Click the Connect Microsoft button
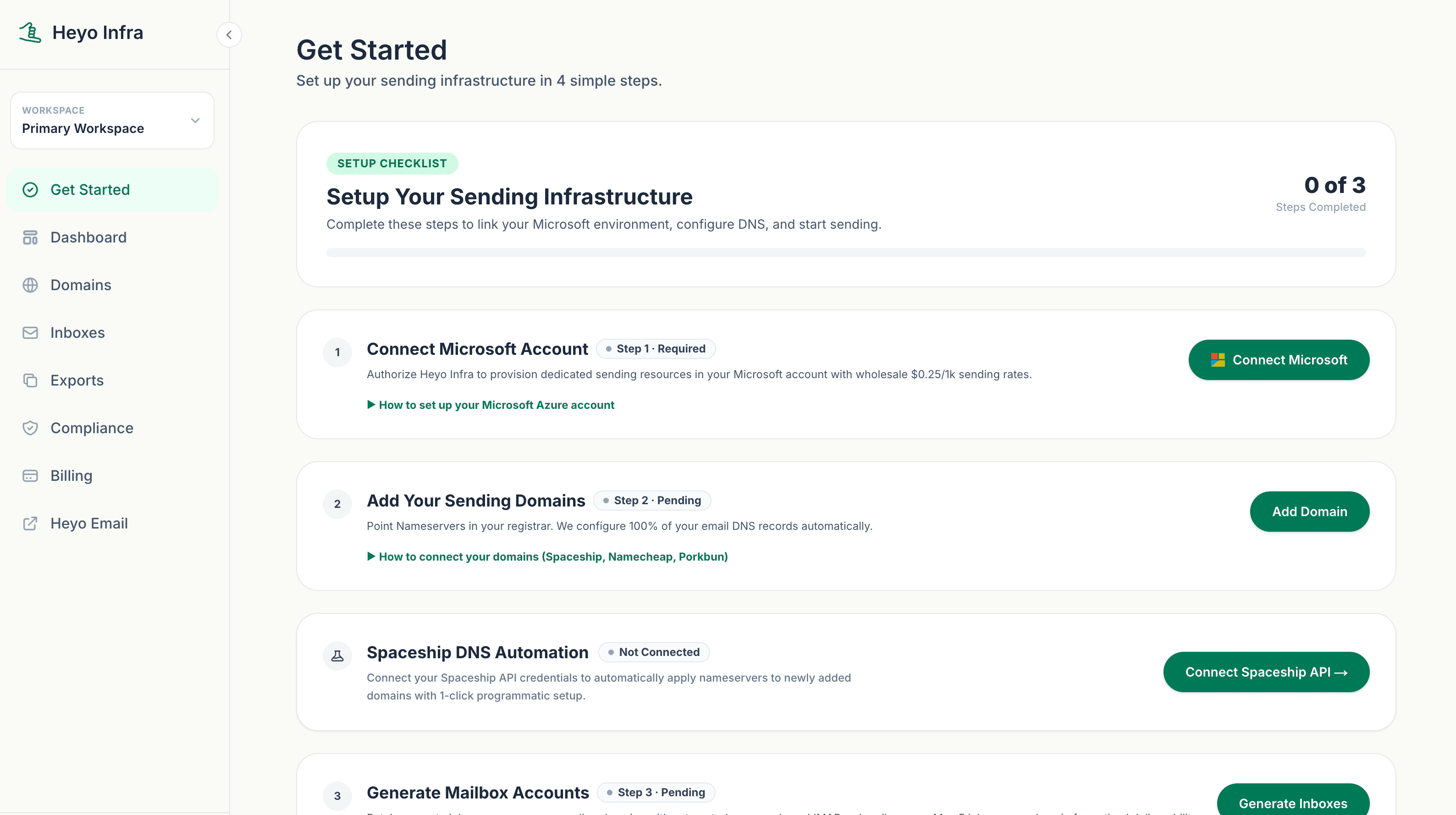 1279,360
